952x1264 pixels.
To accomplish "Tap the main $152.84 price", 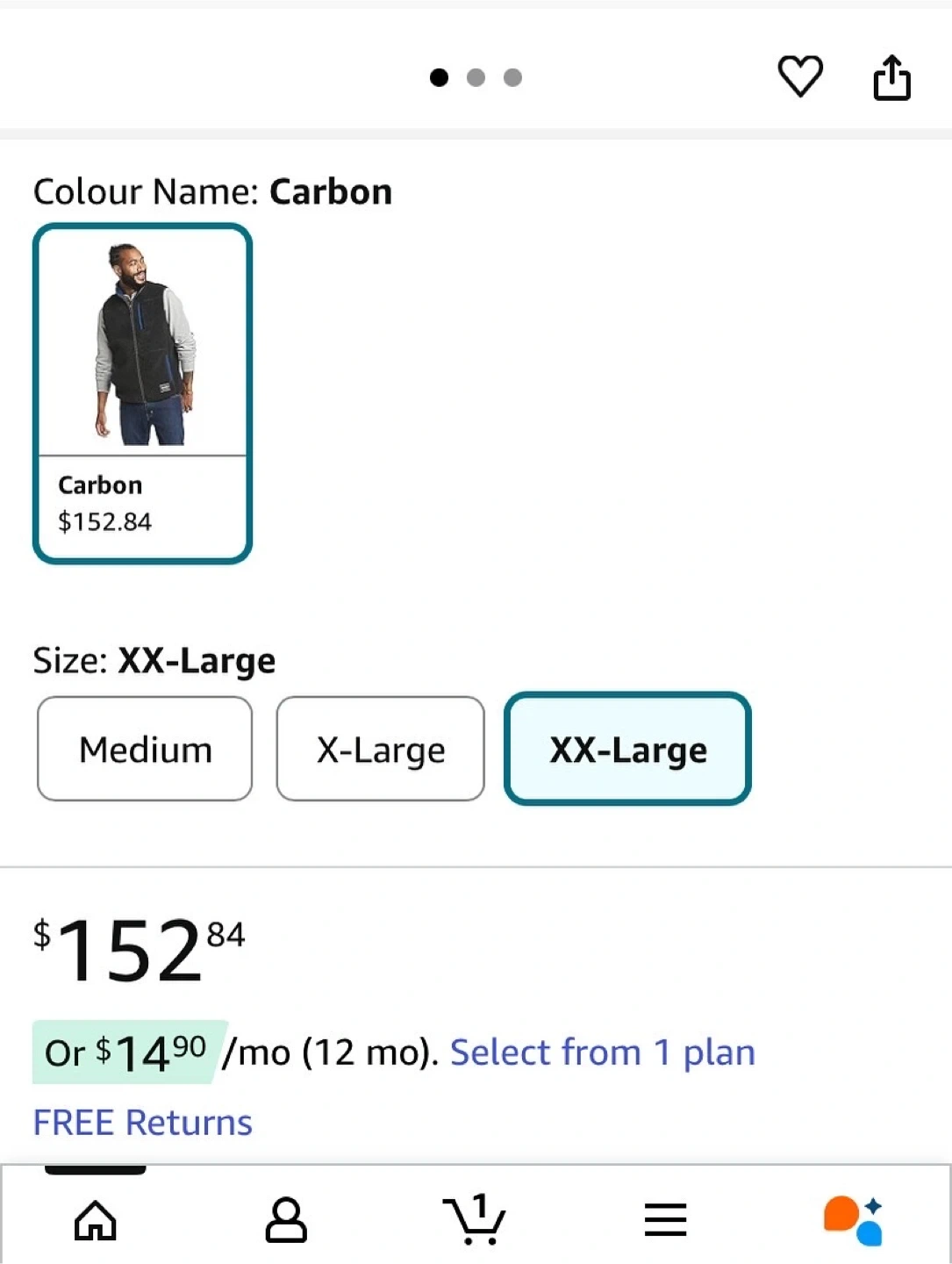I will 139,951.
